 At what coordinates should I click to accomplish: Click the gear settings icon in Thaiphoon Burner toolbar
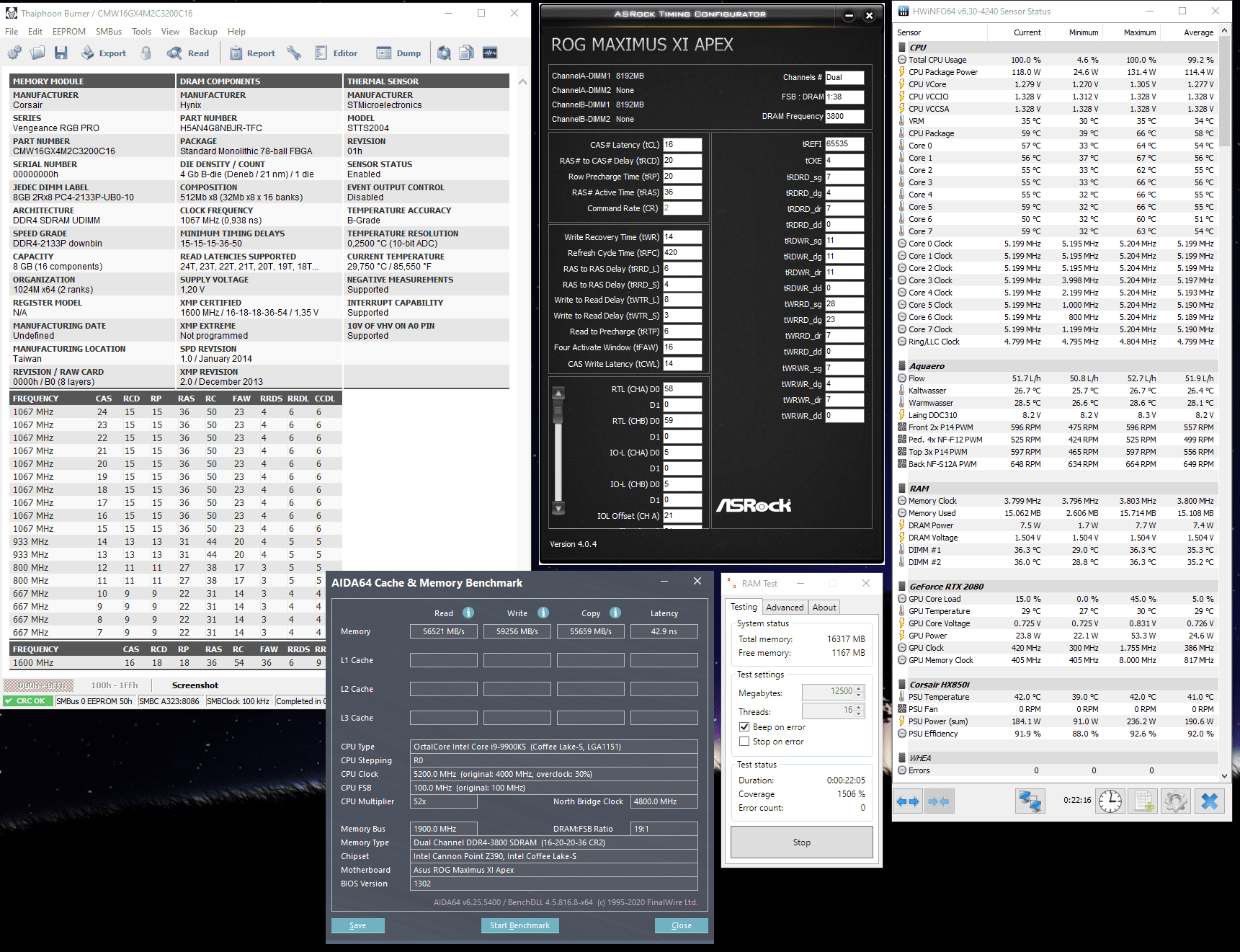tap(14, 53)
